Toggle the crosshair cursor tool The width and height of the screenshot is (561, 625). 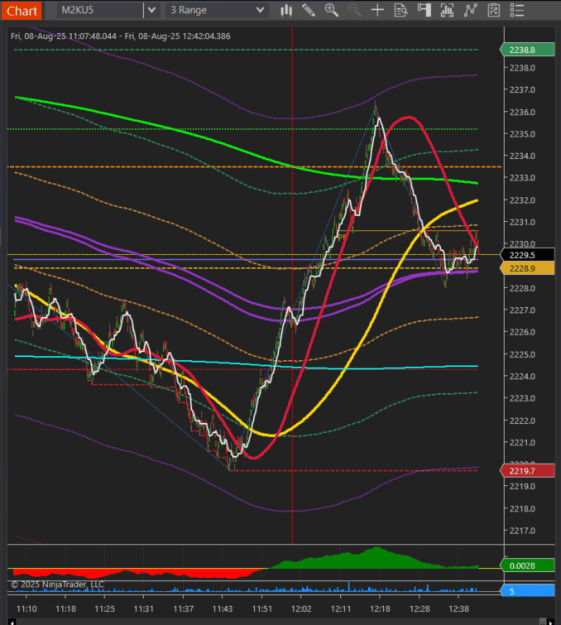[377, 10]
